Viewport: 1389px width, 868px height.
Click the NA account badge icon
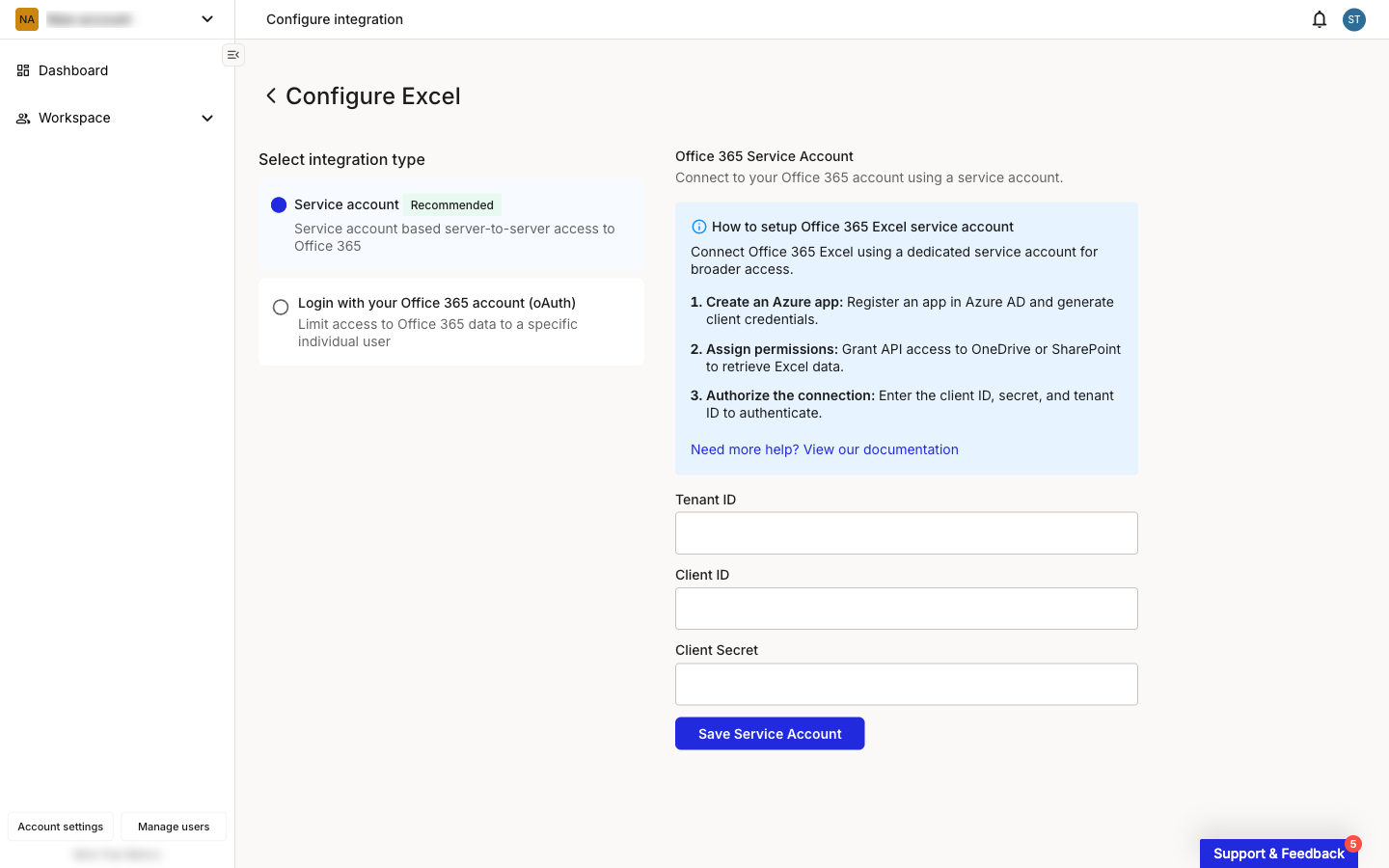point(27,19)
